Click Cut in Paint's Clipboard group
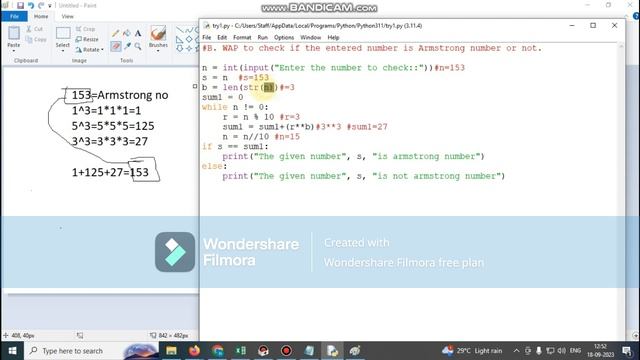This screenshot has height=360, width=640. coord(34,29)
